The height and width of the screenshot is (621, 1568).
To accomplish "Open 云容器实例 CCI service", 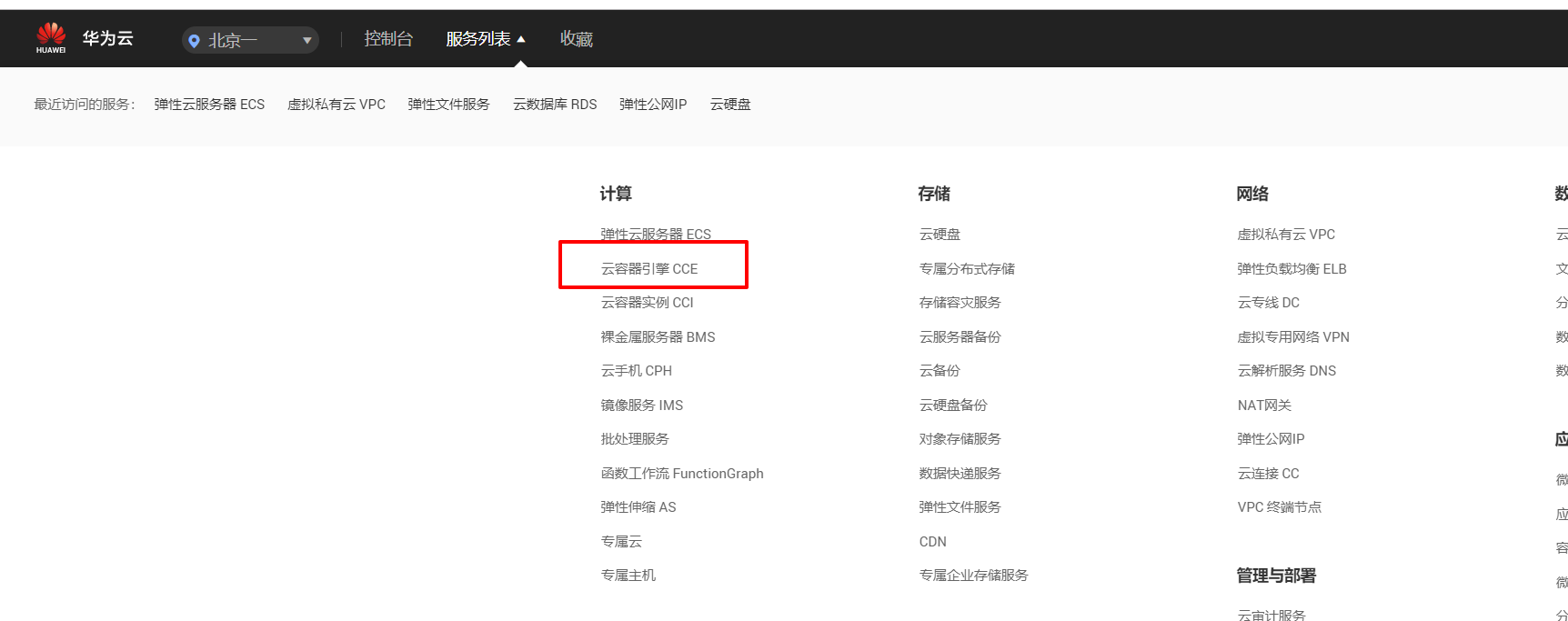I will click(648, 303).
